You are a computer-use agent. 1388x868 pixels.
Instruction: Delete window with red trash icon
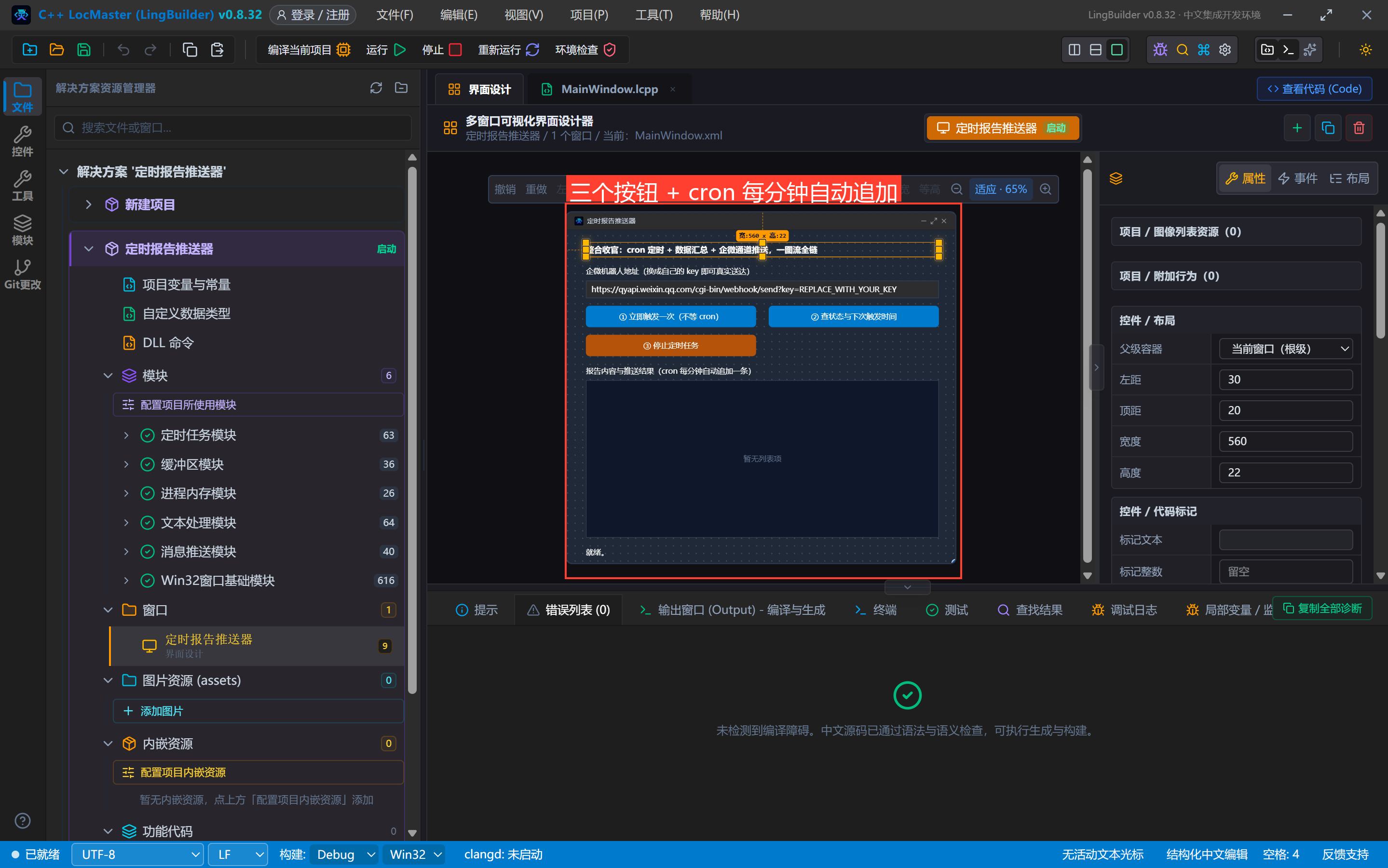pos(1358,127)
